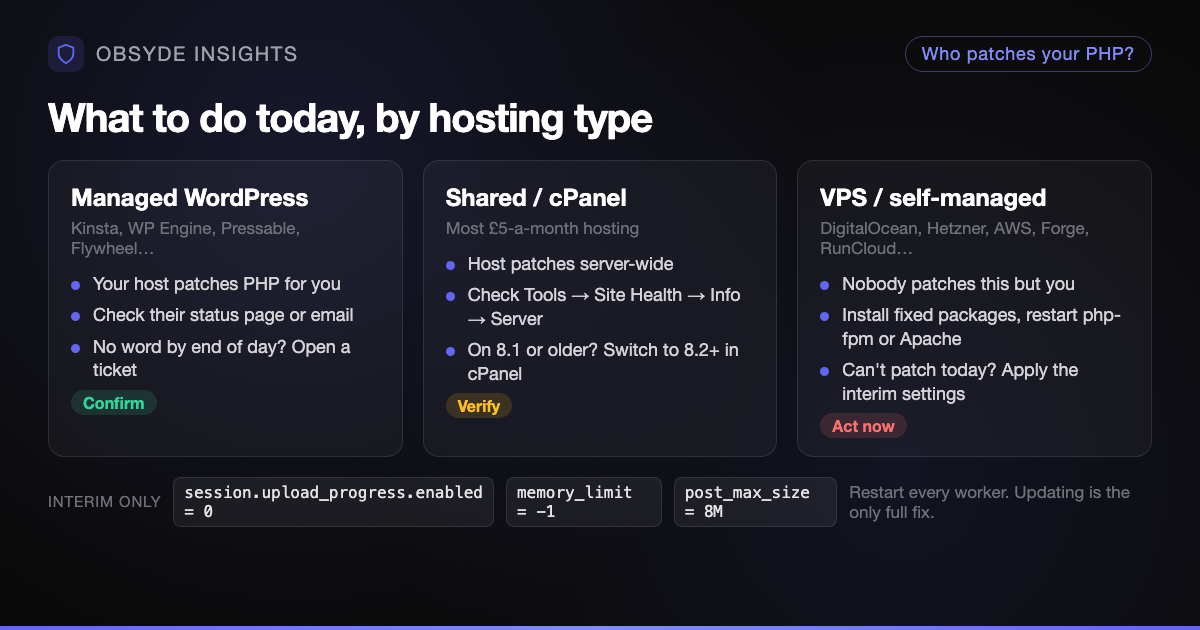
Task: Click 'No word by end of day? Open a ticket'
Action: 222,358
